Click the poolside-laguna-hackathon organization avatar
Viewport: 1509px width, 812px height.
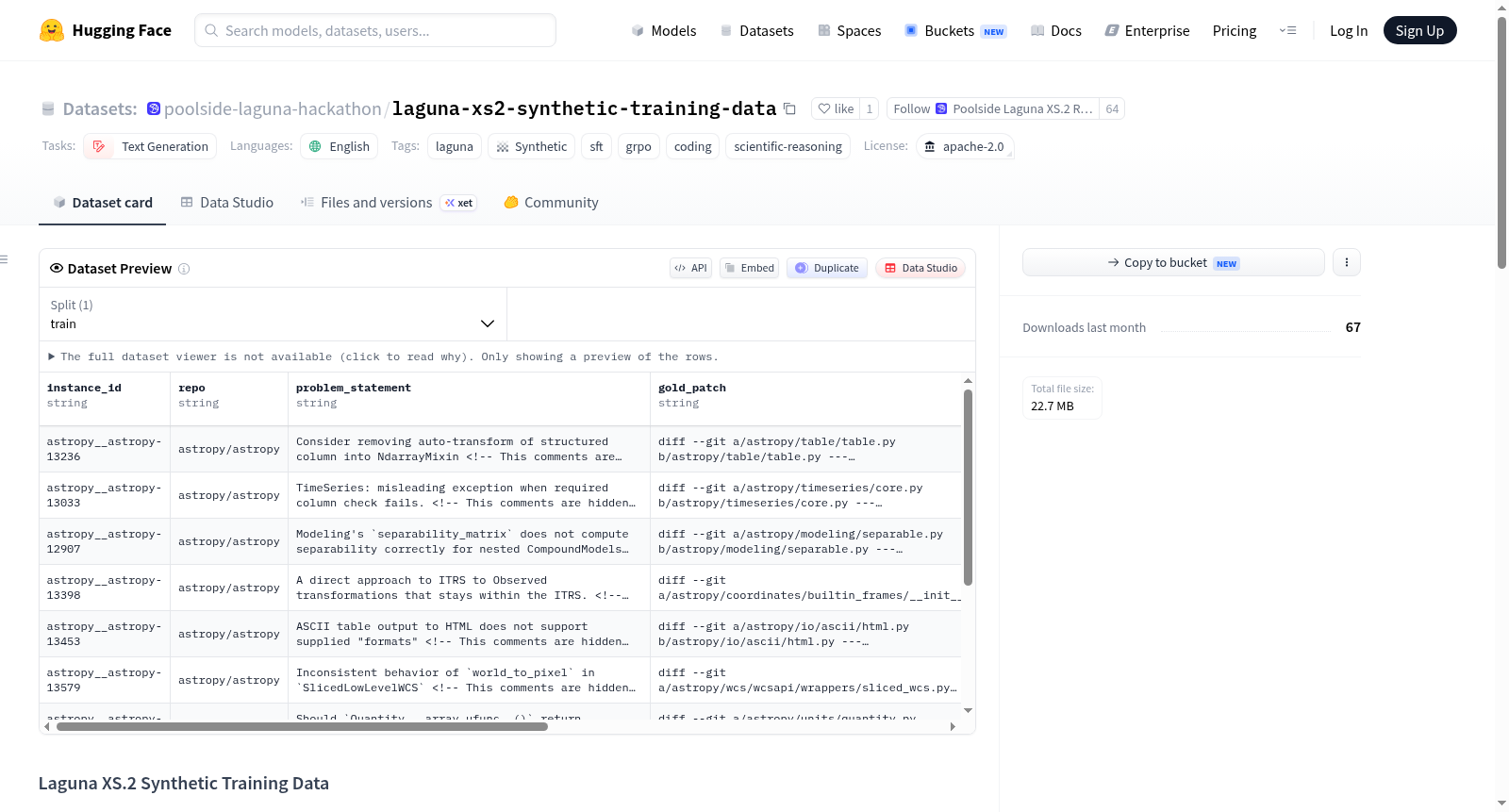point(154,108)
